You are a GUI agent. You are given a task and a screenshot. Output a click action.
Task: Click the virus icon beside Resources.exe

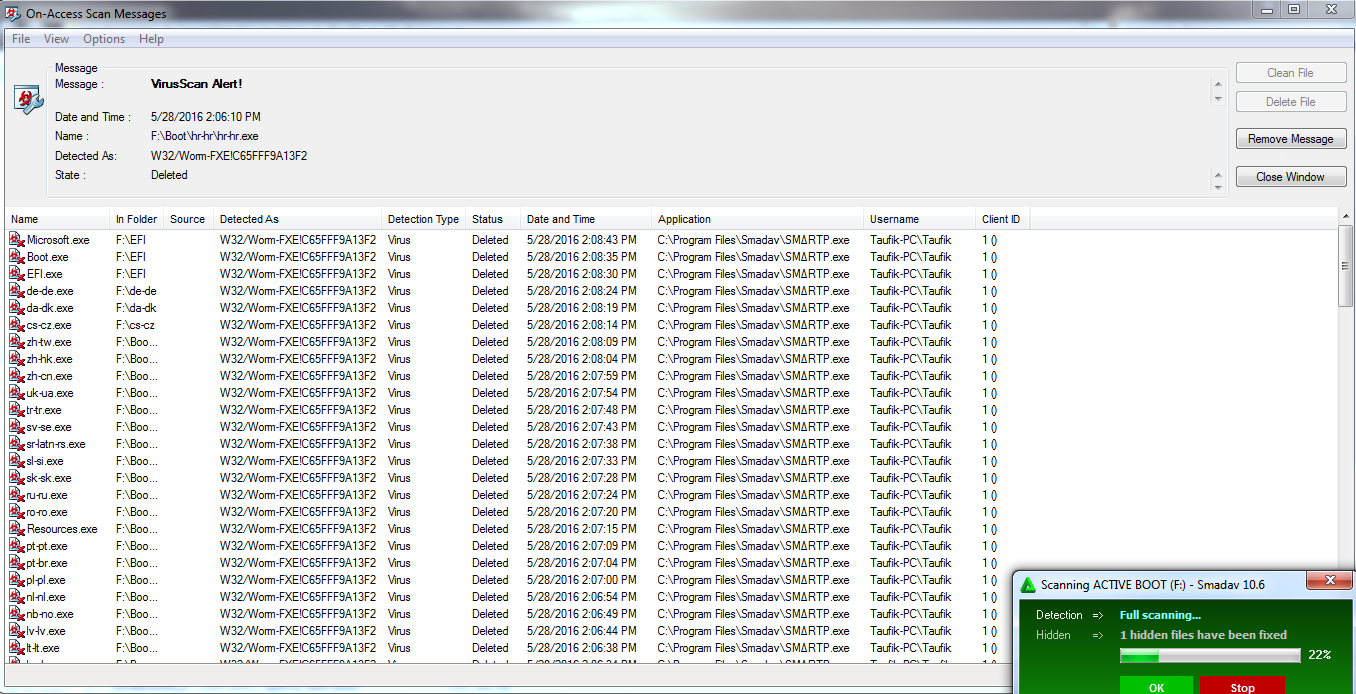coord(16,528)
